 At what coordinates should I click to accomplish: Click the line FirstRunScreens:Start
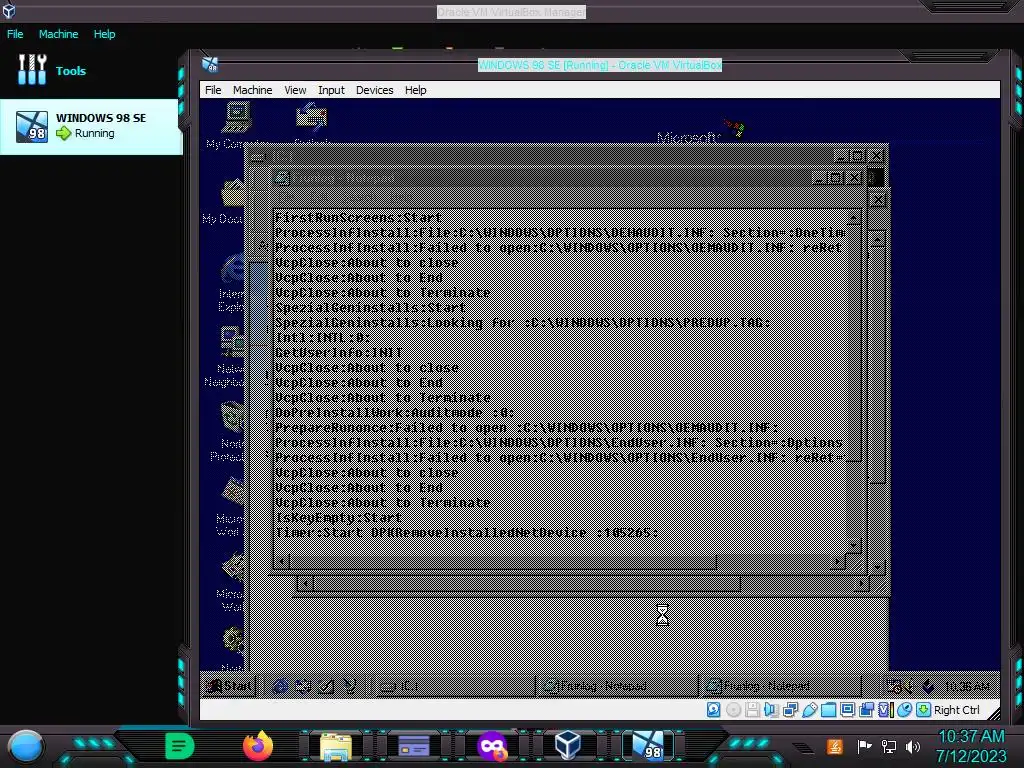[359, 217]
